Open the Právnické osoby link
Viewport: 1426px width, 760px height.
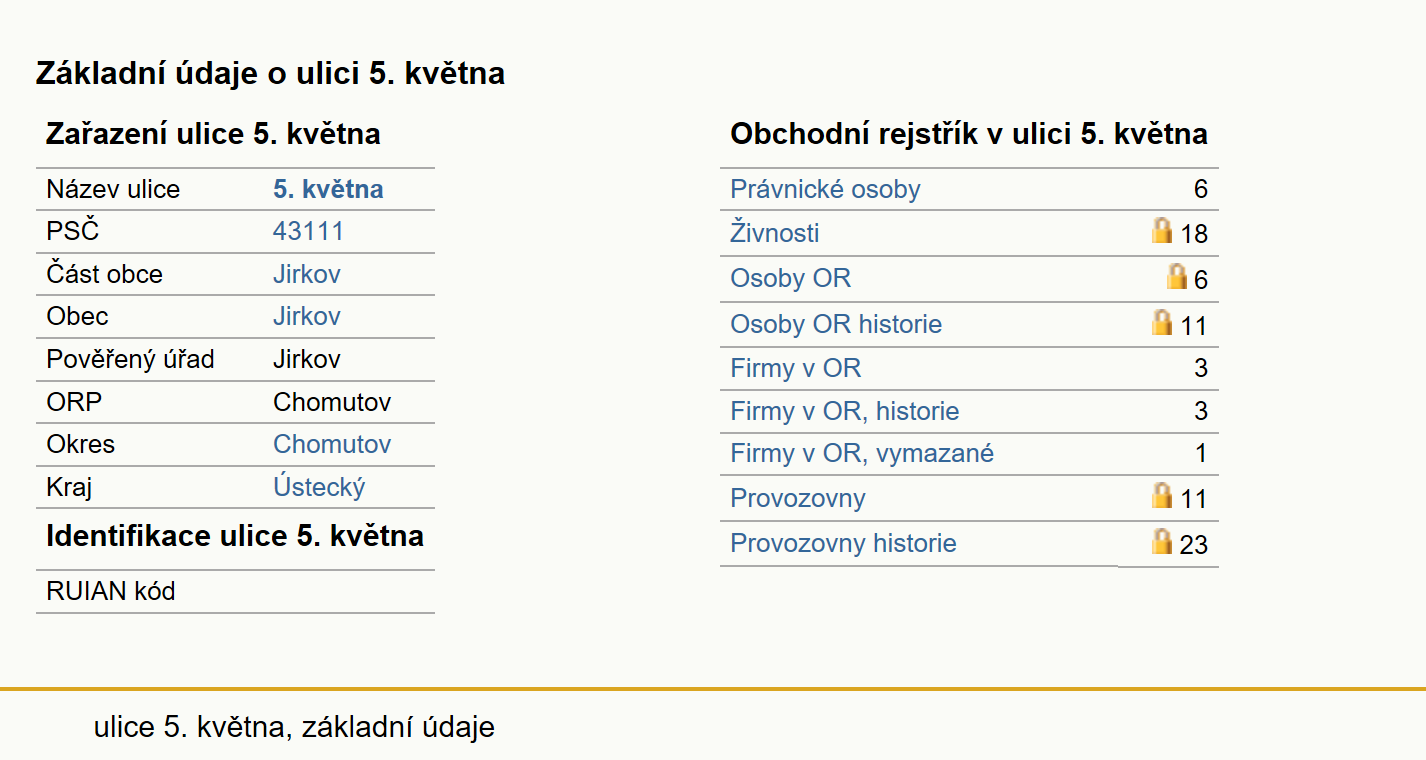(825, 189)
